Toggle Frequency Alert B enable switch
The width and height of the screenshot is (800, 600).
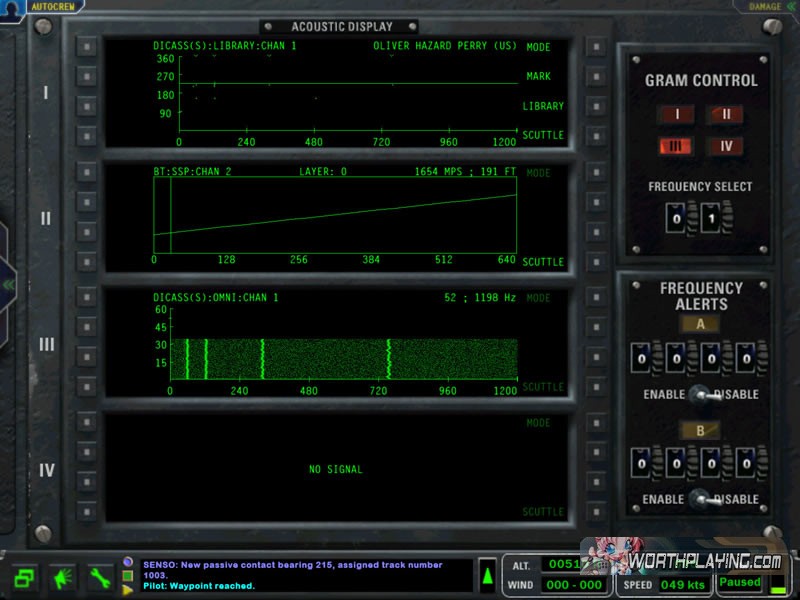[x=699, y=499]
